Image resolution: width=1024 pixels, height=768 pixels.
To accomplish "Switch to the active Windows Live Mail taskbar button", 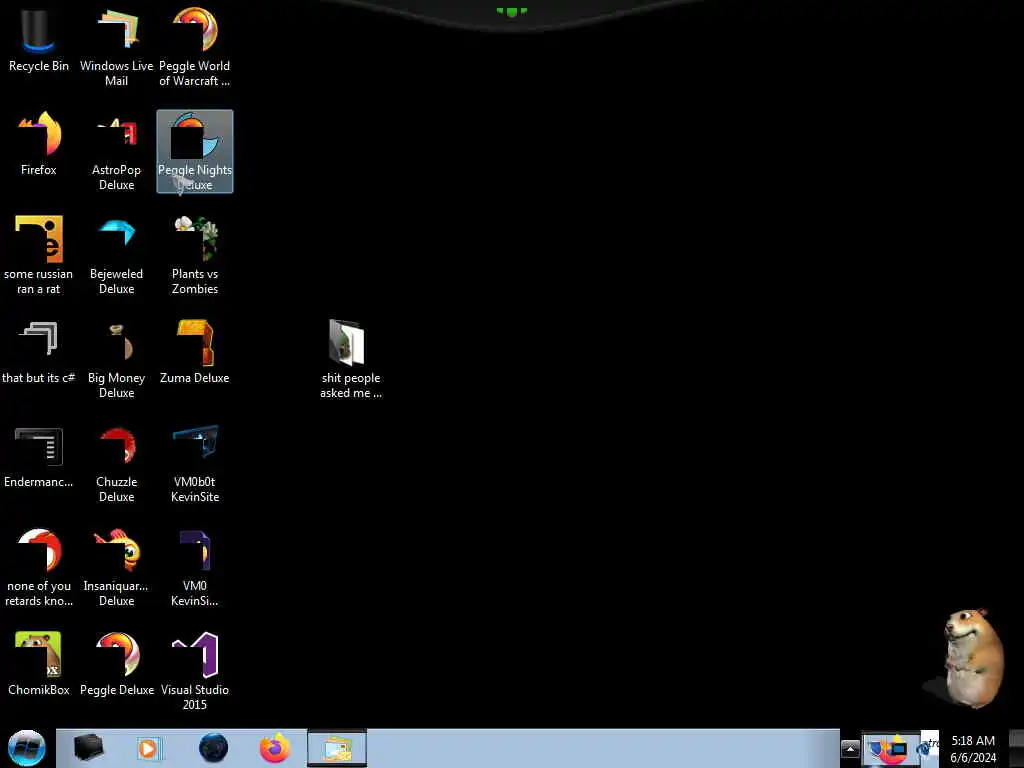I will [337, 748].
